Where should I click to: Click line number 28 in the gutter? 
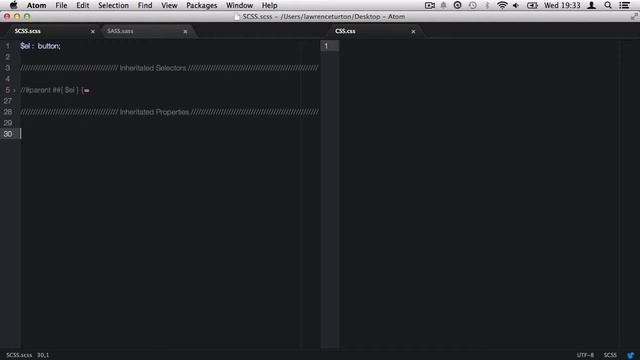click(7, 112)
